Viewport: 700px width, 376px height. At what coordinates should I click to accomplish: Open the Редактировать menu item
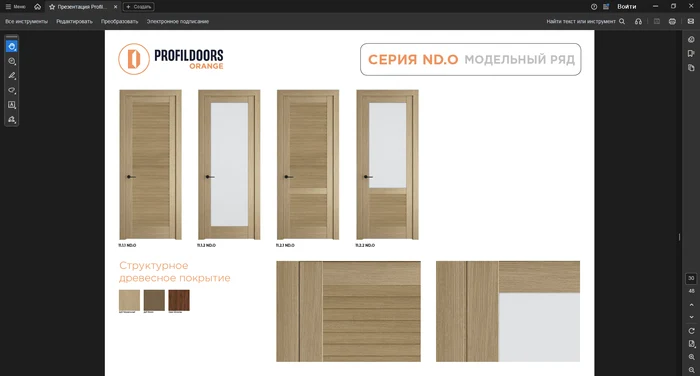click(x=74, y=21)
